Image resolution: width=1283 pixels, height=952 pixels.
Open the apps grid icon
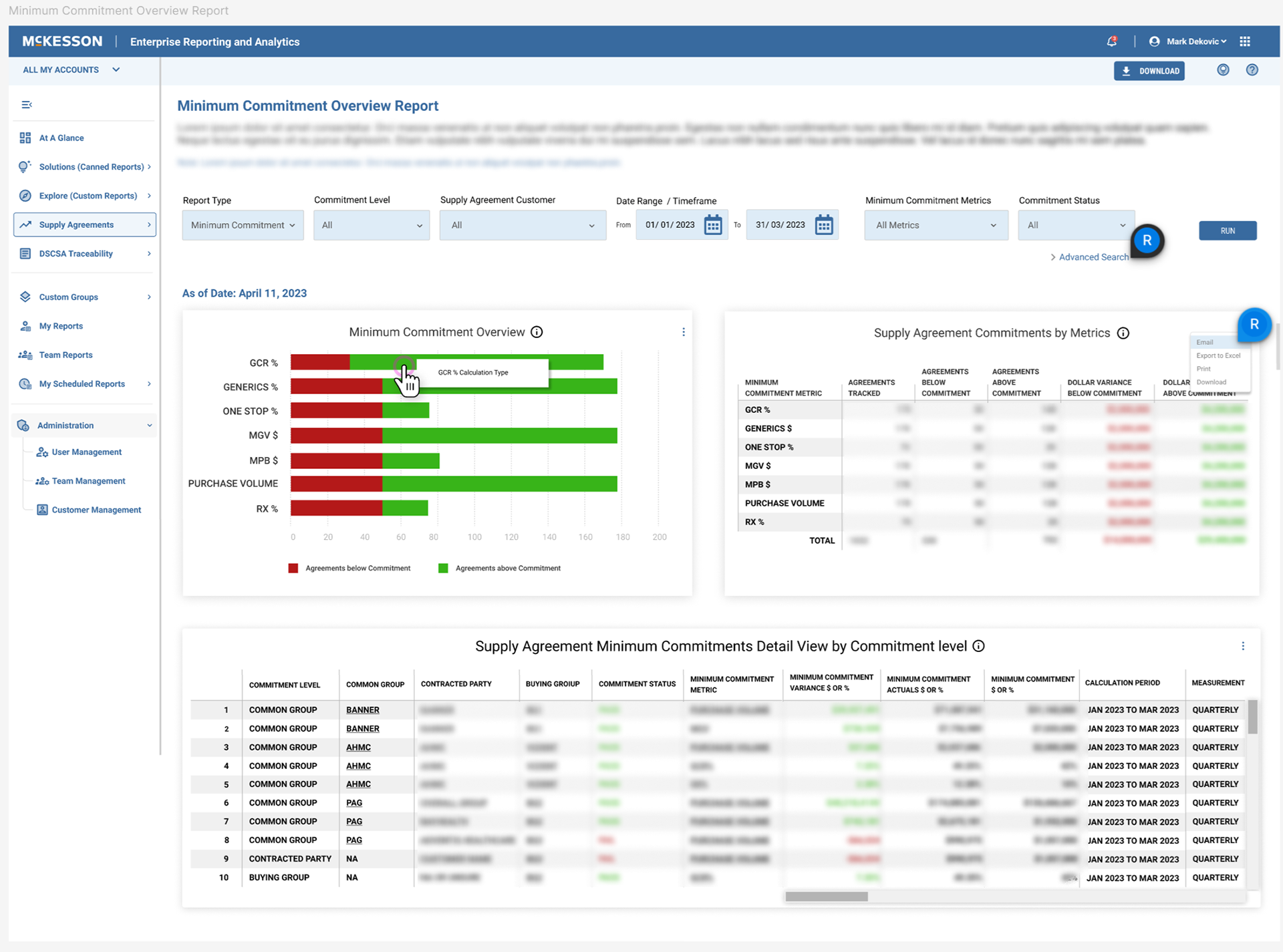coord(1245,41)
